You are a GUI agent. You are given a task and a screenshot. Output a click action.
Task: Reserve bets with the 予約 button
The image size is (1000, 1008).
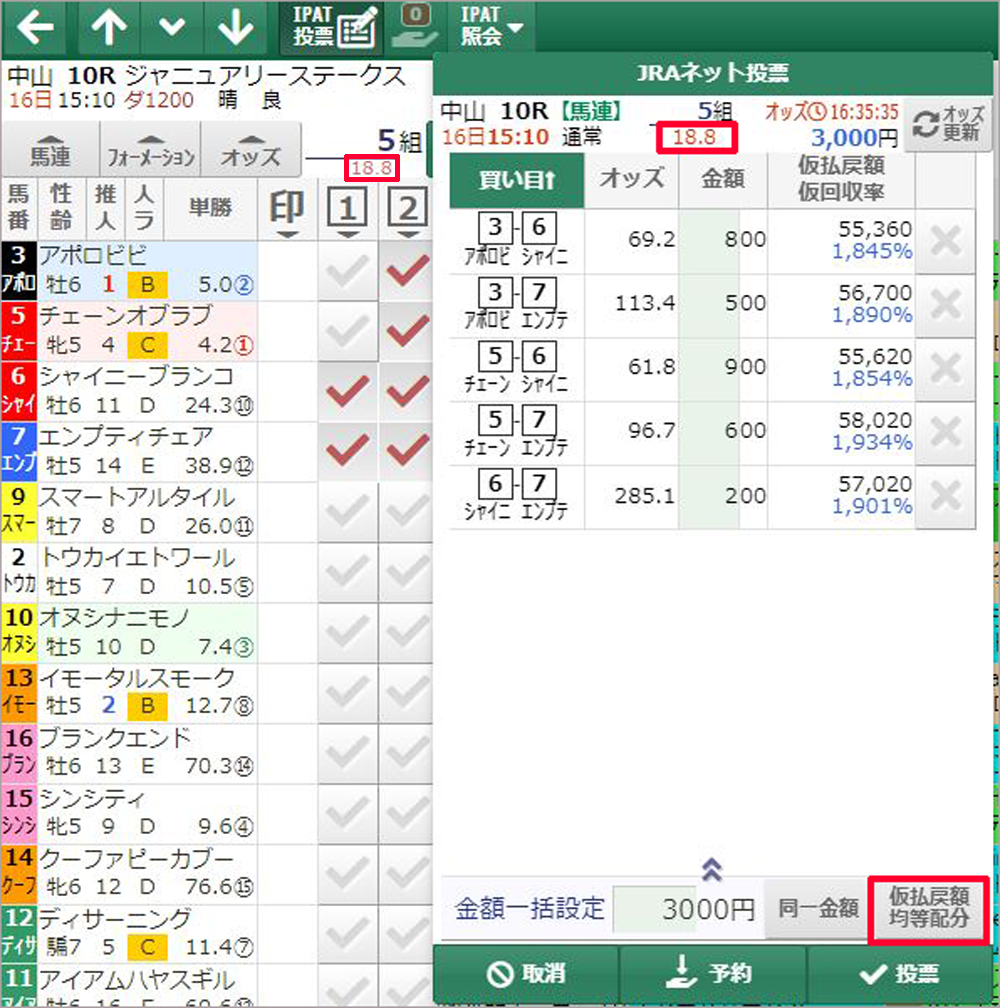(x=712, y=973)
